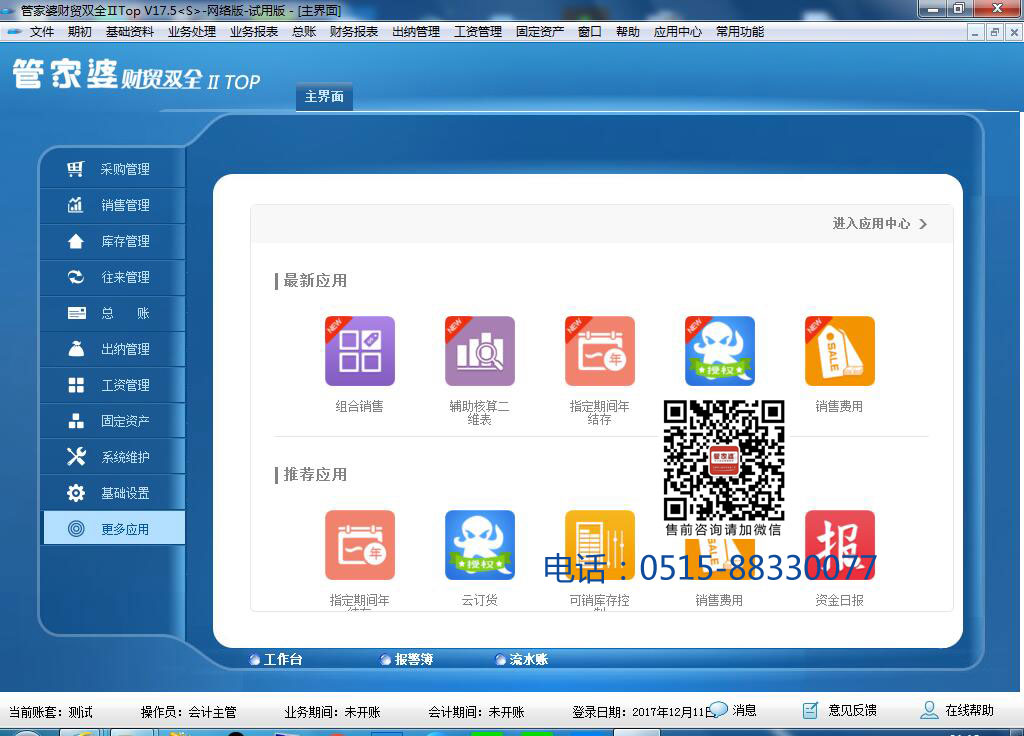Click the 销售管理 sidebar label
1024x736 pixels.
(x=125, y=205)
